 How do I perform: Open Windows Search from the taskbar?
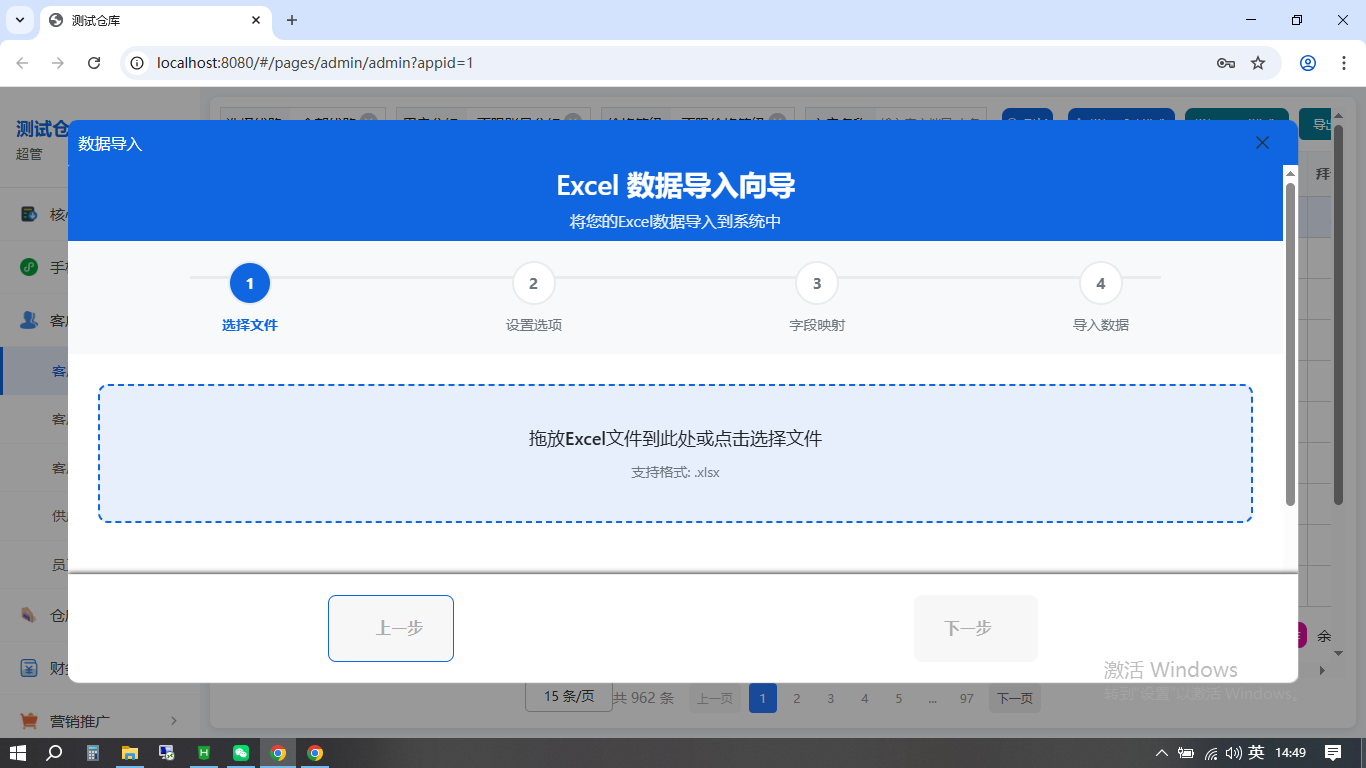pyautogui.click(x=56, y=753)
